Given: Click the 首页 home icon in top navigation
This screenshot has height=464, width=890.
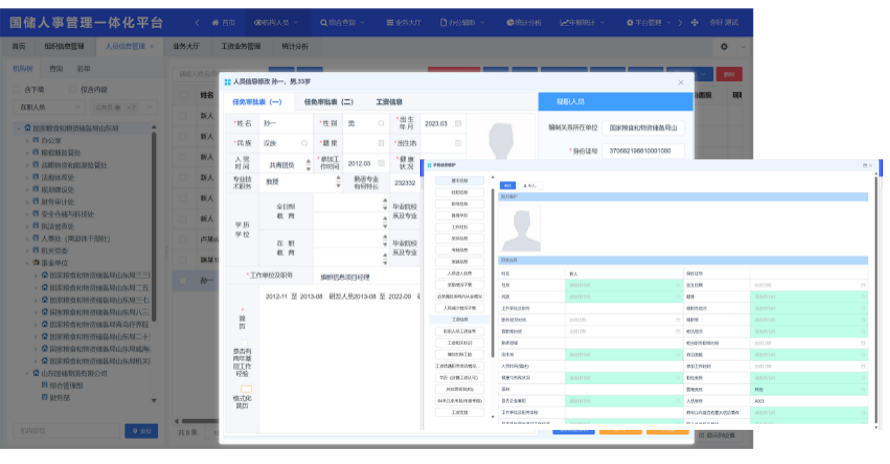Looking at the screenshot, I should pyautogui.click(x=222, y=22).
